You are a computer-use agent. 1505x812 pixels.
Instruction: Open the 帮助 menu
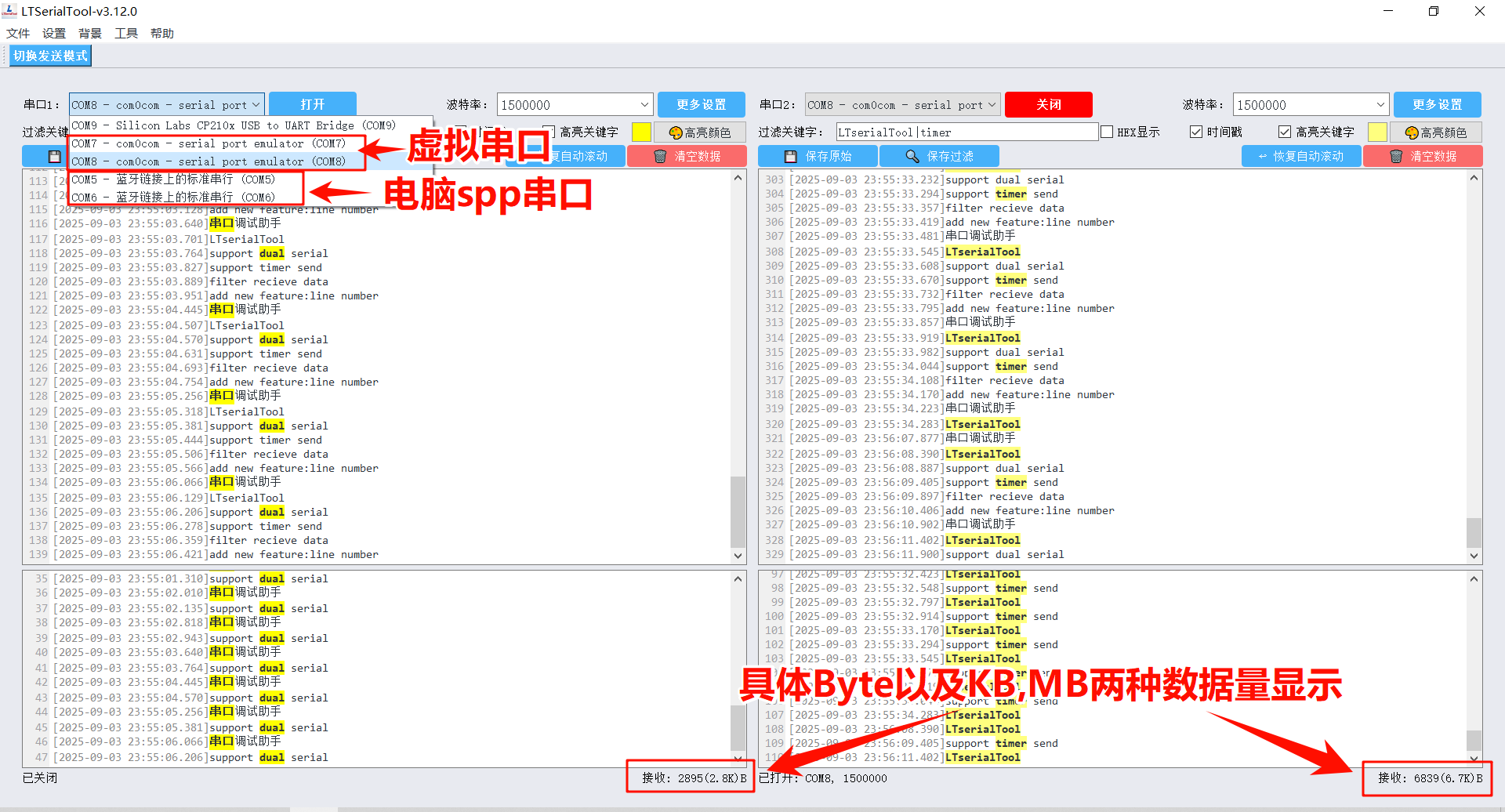click(162, 33)
